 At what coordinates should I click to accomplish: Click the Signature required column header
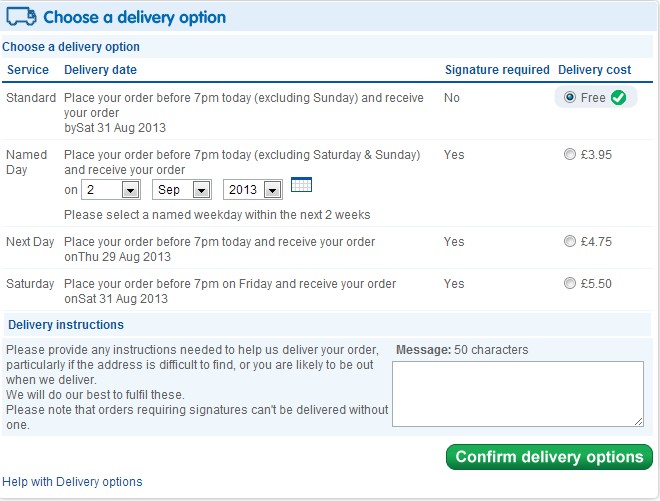pos(497,70)
